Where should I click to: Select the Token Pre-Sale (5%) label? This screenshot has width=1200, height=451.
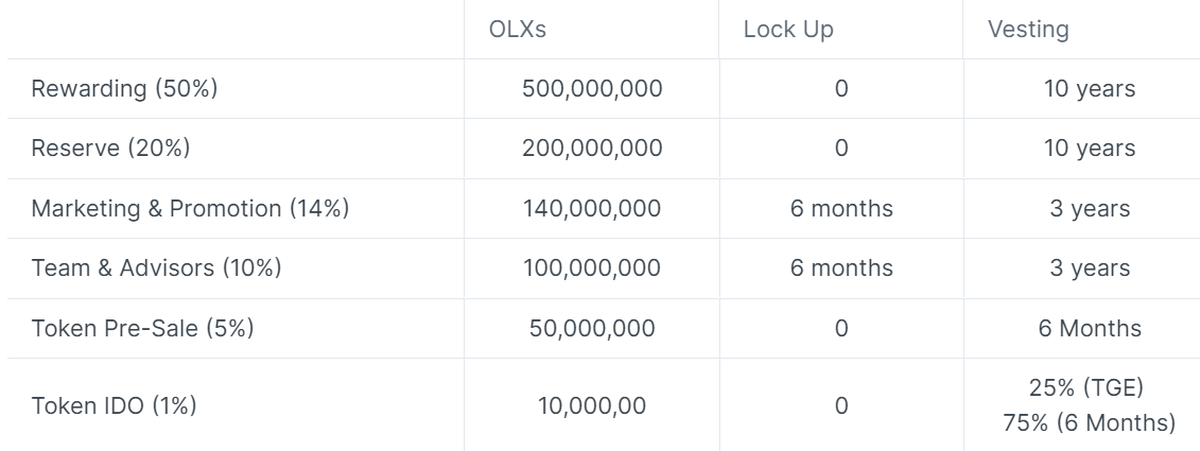point(142,328)
